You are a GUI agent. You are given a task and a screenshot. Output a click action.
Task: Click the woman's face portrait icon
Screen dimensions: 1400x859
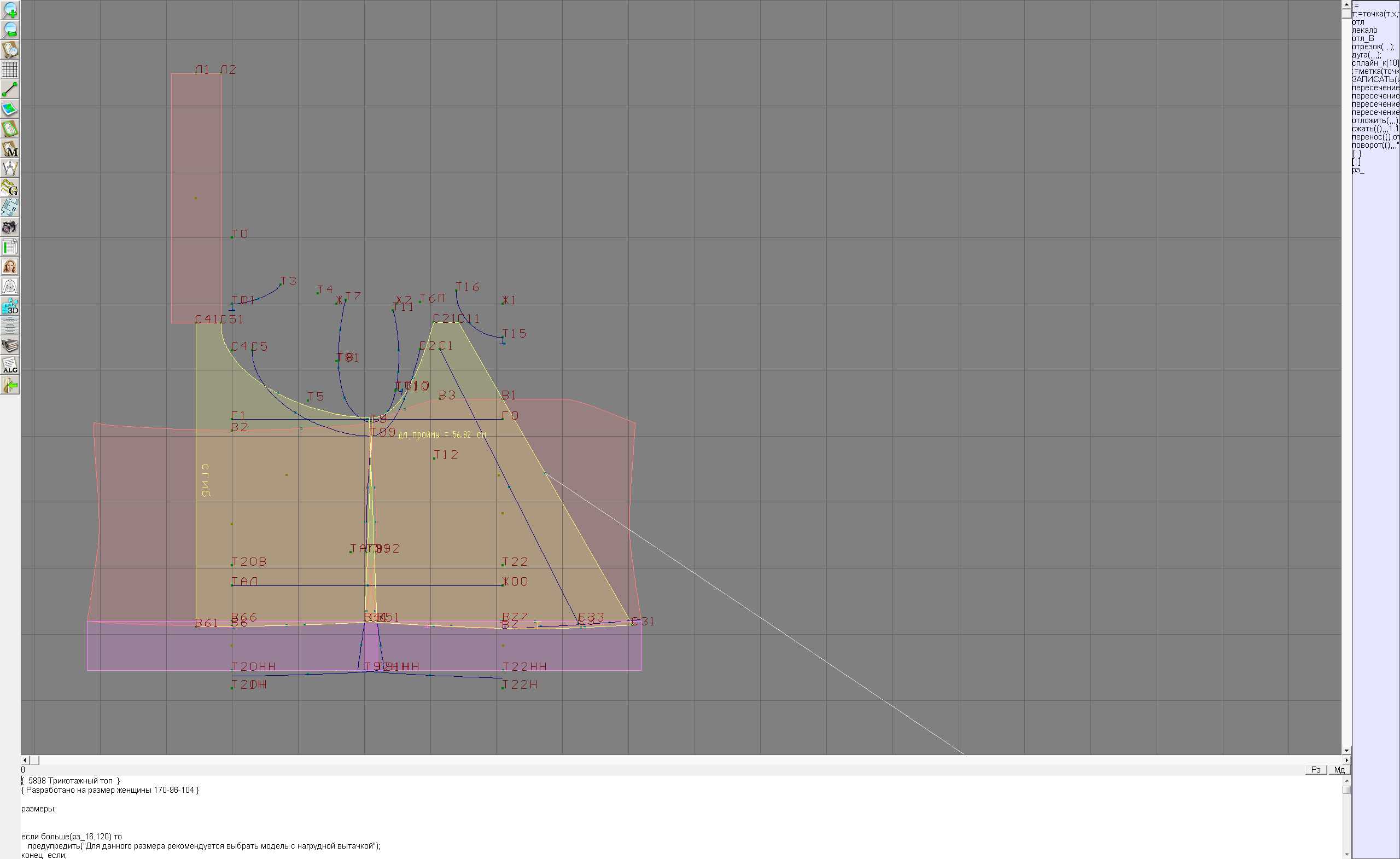coord(10,266)
